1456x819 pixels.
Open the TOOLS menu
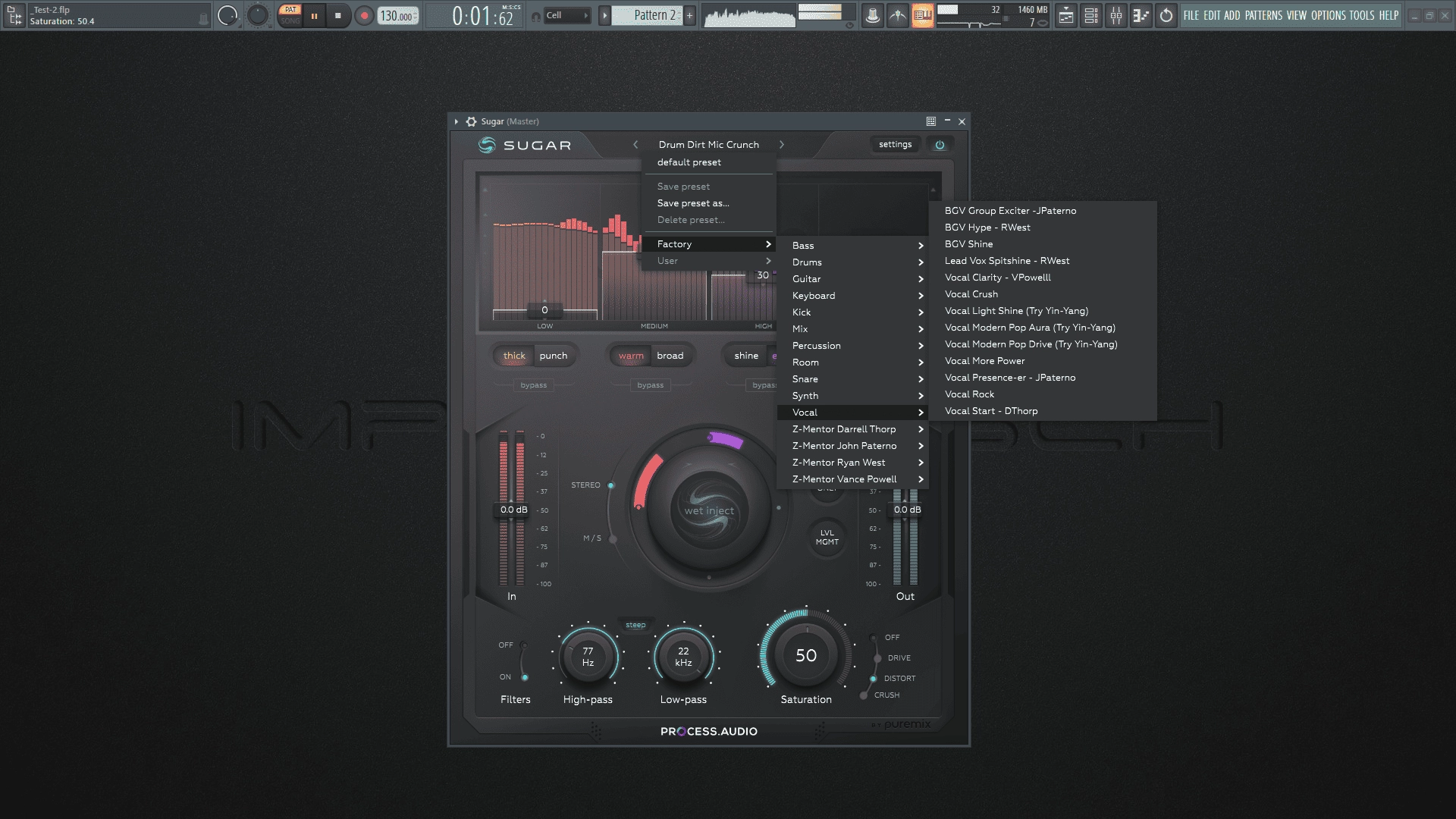tap(1361, 15)
